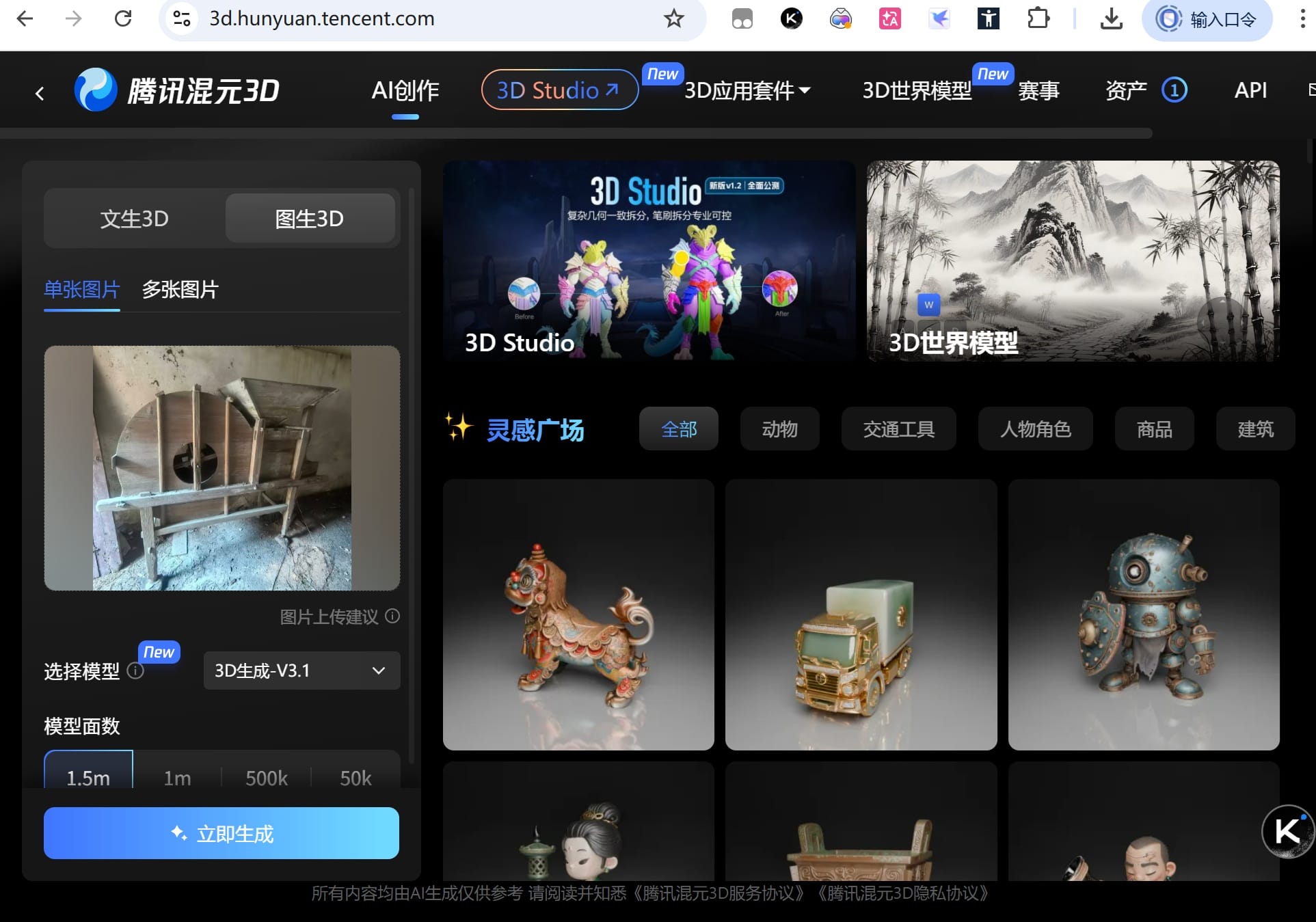Open the browser three-dot menu

(1302, 18)
